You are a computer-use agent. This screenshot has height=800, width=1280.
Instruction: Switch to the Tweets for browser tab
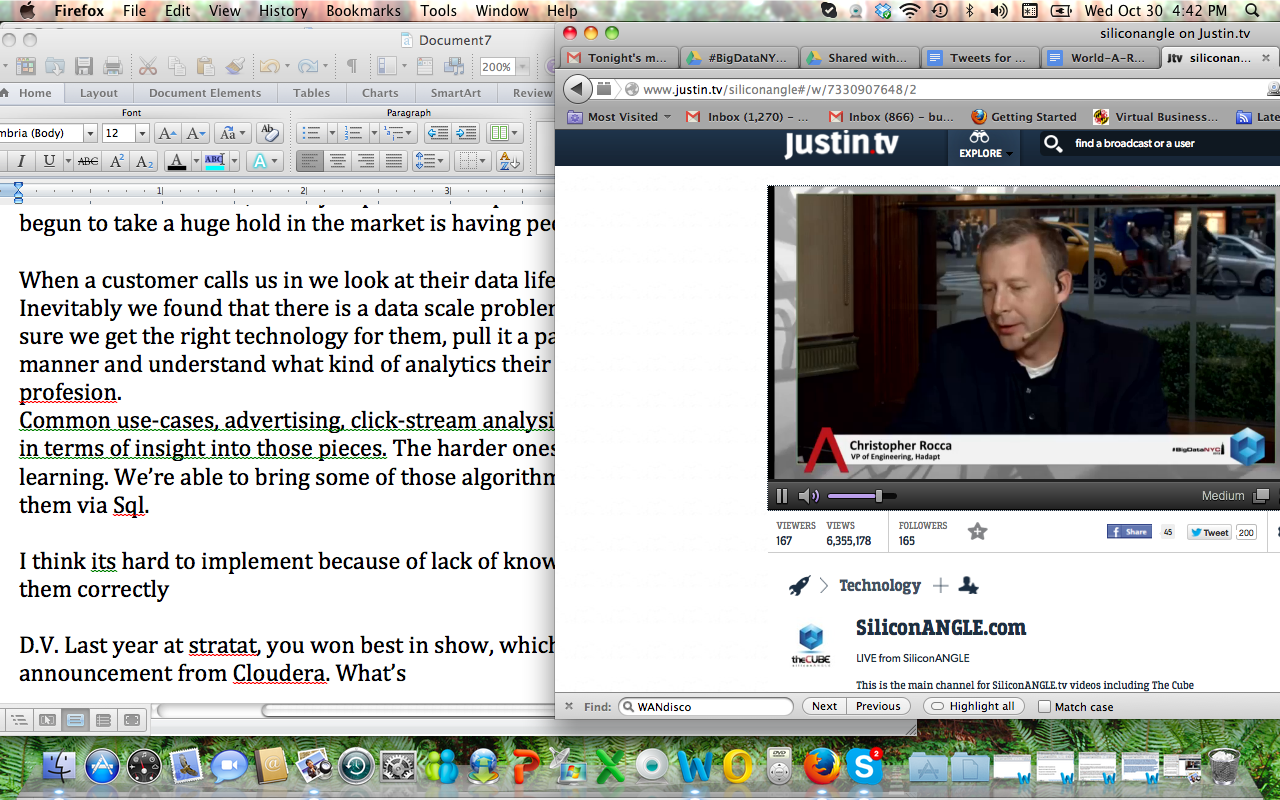point(978,58)
